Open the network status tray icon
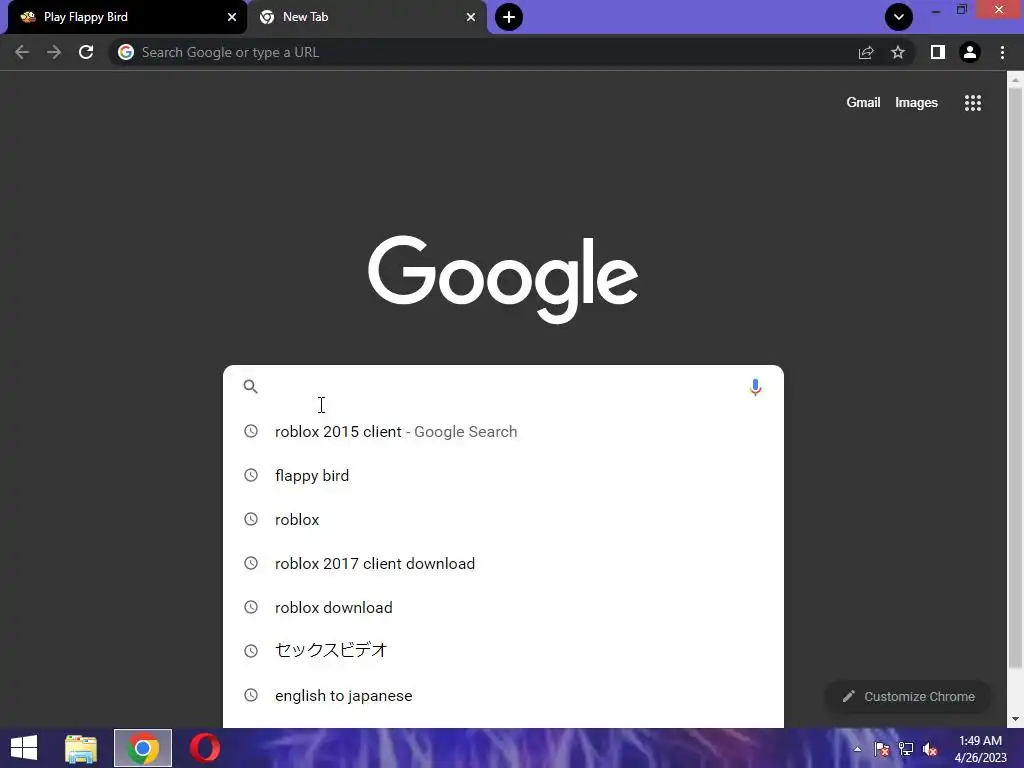This screenshot has width=1024, height=768. (x=906, y=749)
